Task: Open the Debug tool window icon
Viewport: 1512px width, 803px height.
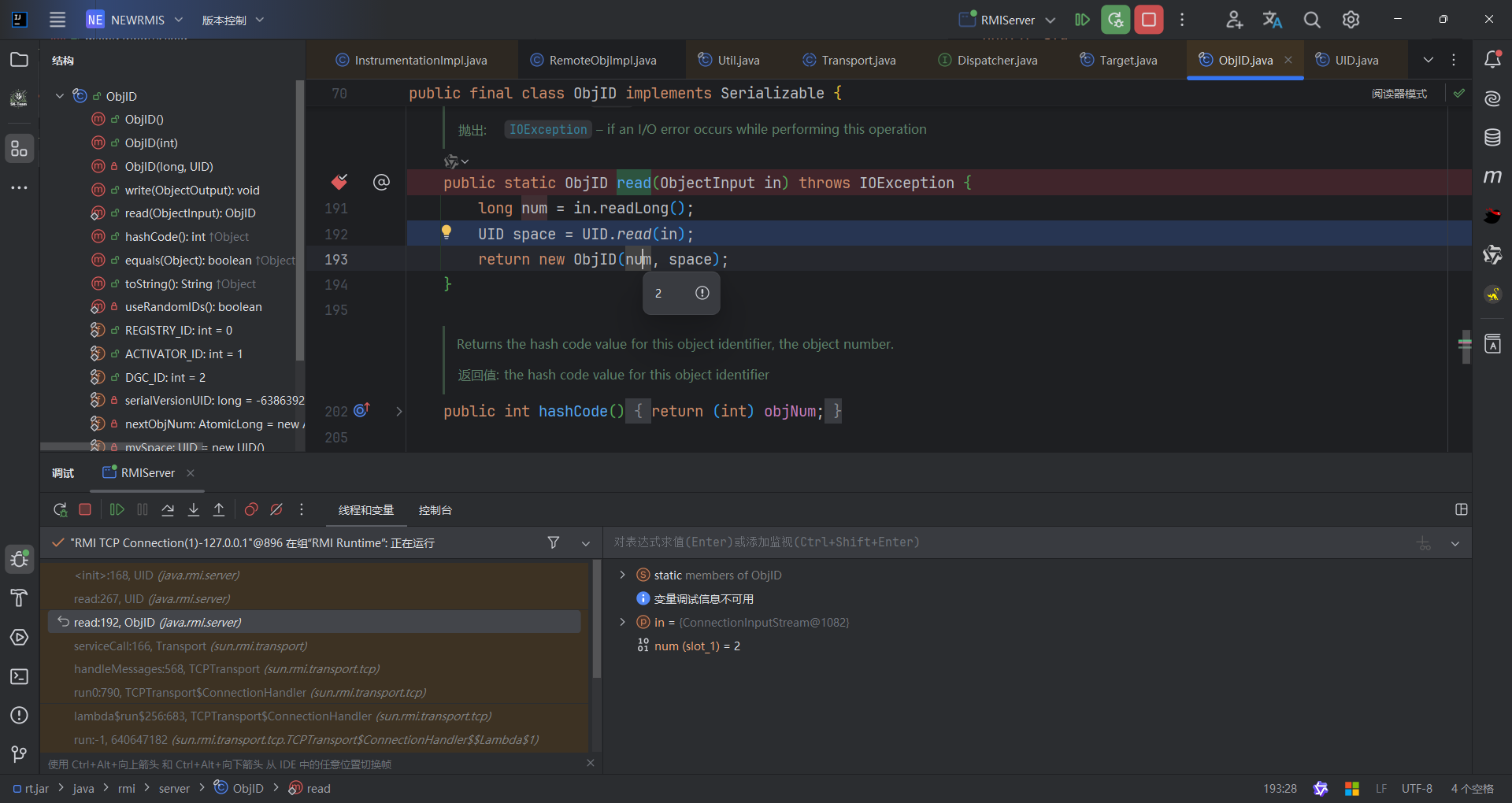Action: pos(19,560)
